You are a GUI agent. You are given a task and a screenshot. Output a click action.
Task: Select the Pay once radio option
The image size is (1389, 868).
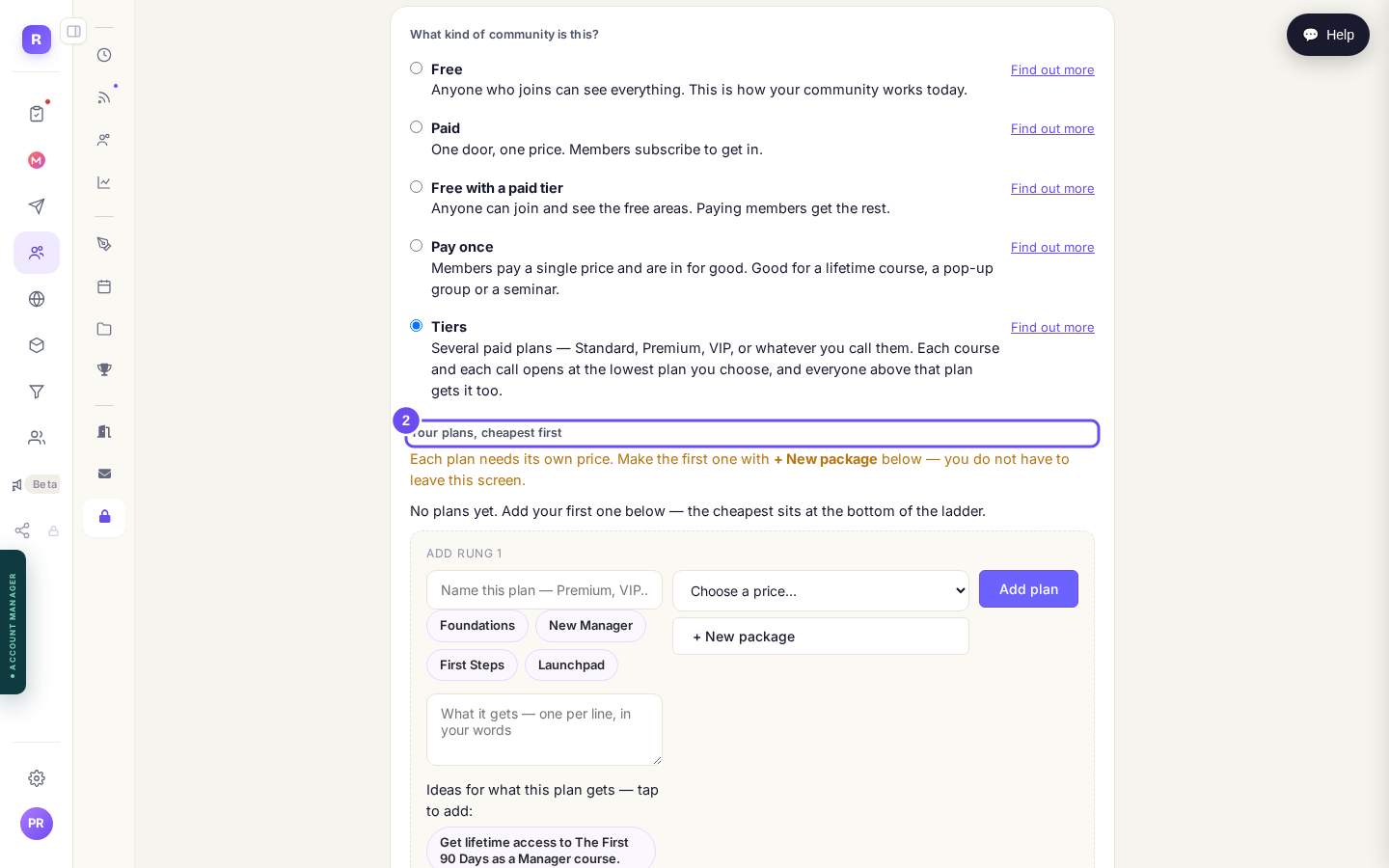(416, 246)
